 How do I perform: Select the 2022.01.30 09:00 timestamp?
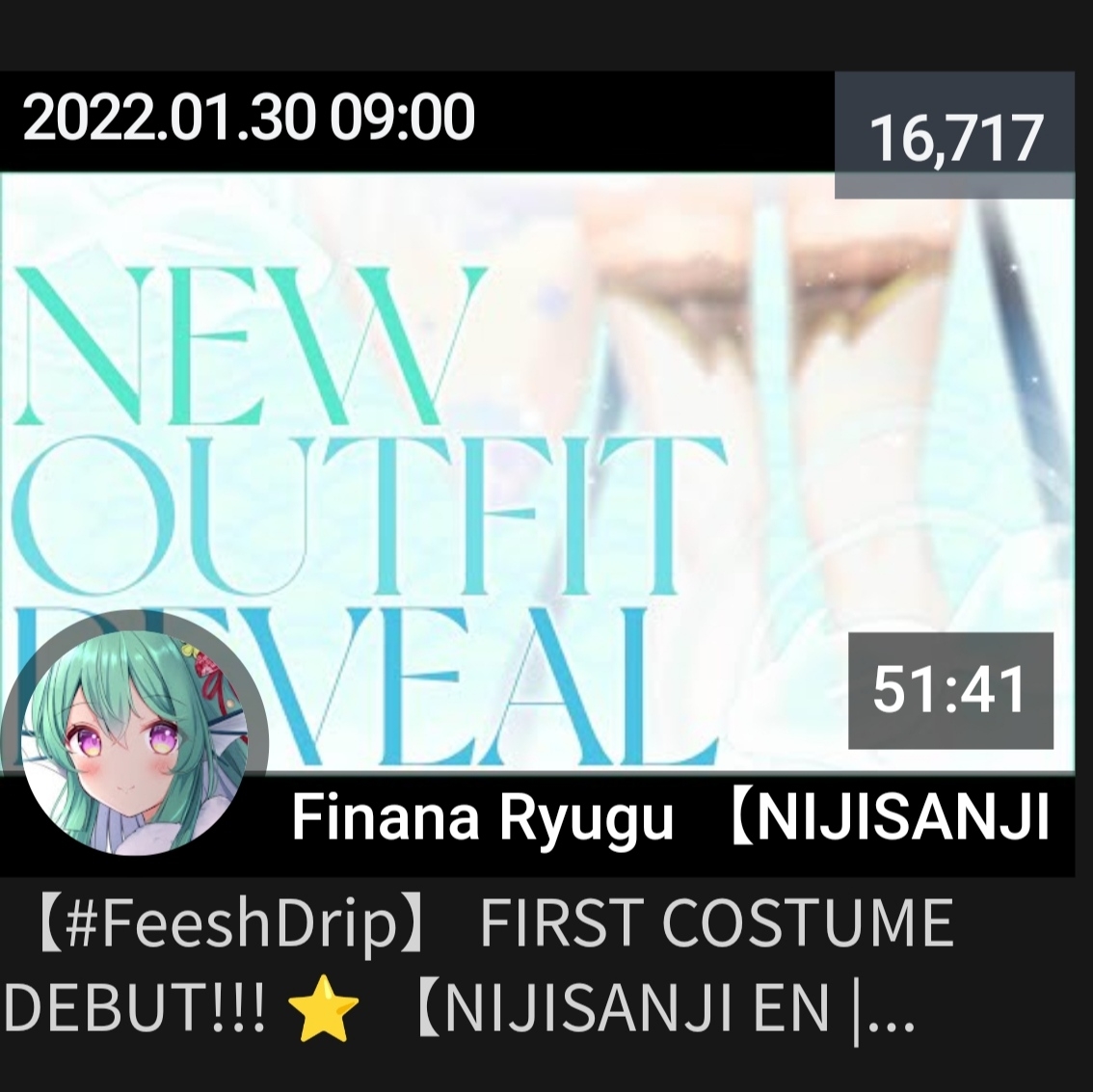pos(249,118)
